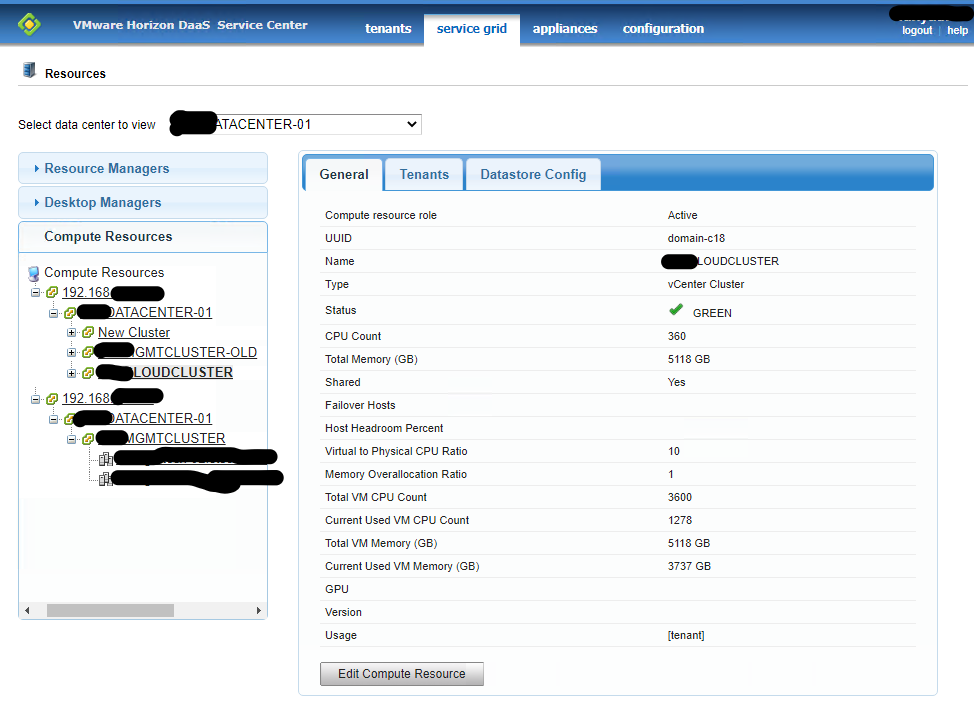Click the upper host icon under MGMTCLUSTER
Image resolution: width=974 pixels, height=712 pixels.
[106, 459]
